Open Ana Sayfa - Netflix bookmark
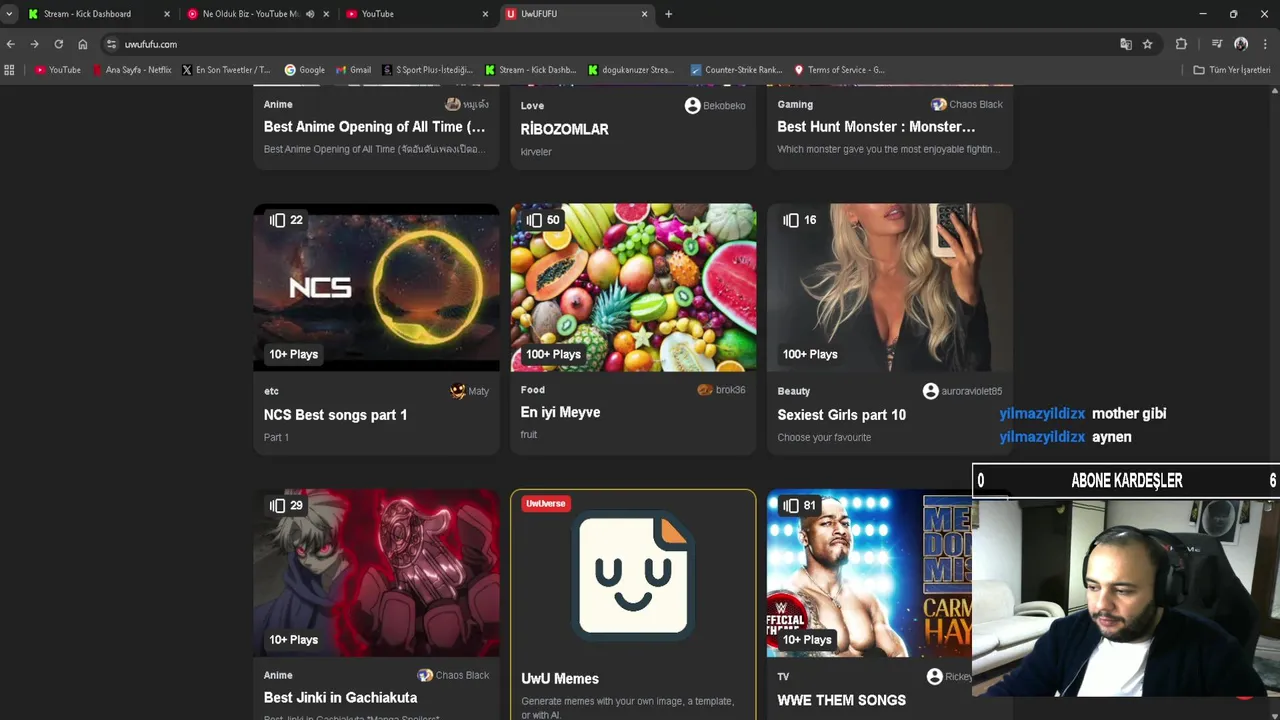The width and height of the screenshot is (1280, 720). [x=132, y=70]
